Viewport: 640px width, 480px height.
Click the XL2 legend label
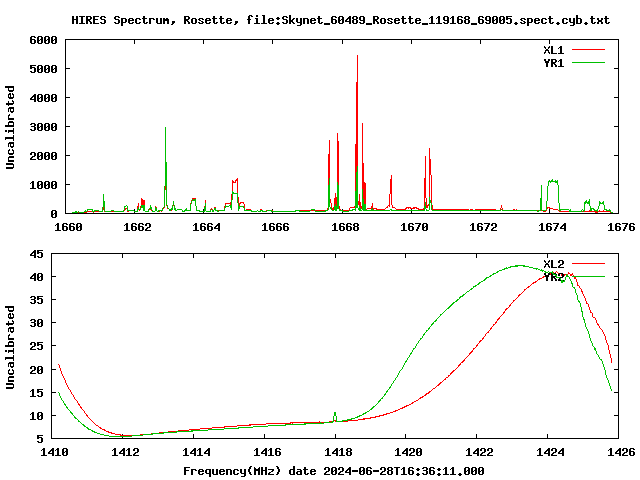pos(553,264)
